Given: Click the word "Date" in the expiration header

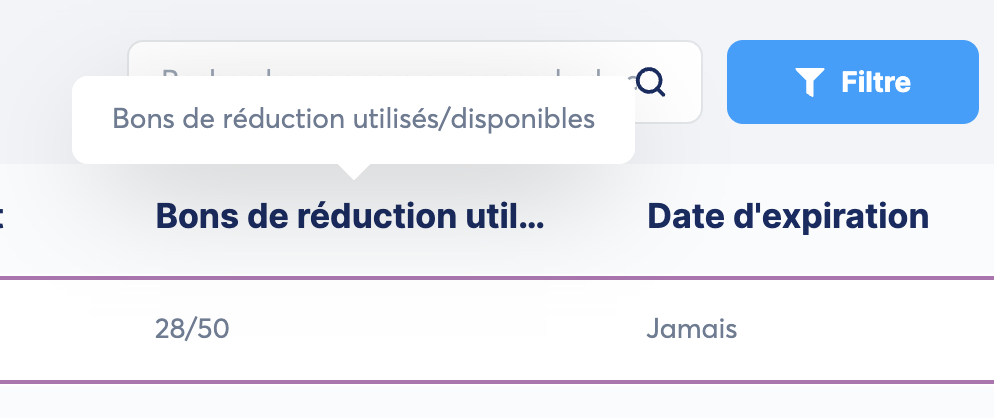Looking at the screenshot, I should (x=678, y=216).
